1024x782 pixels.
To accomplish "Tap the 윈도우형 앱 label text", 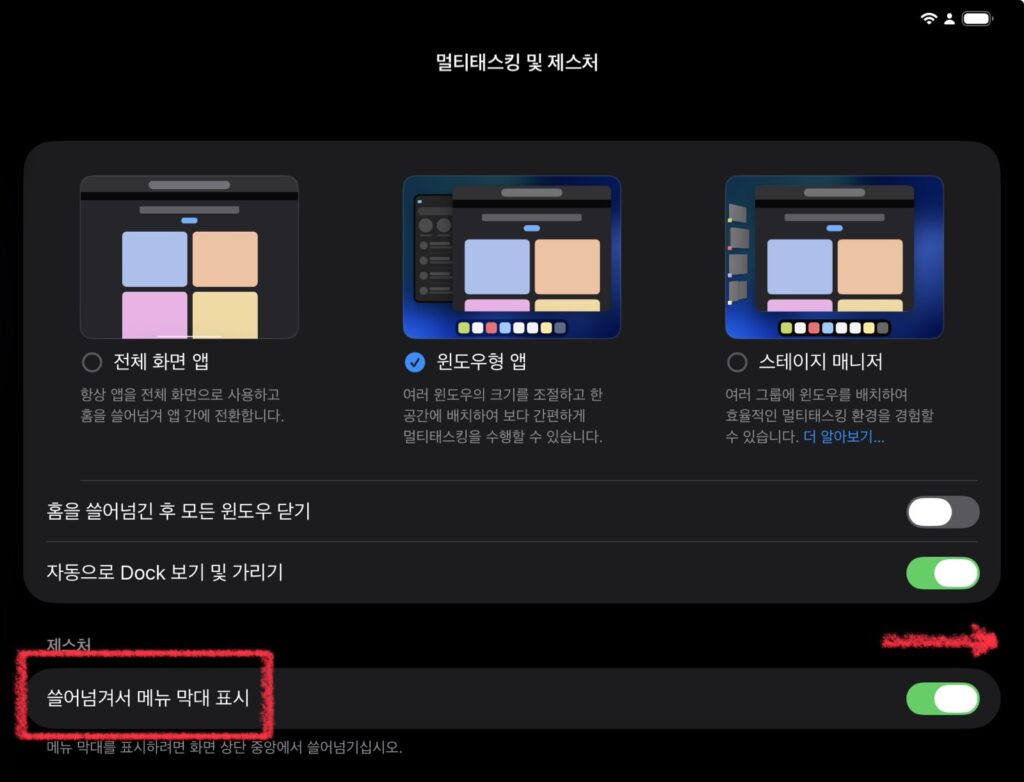I will point(481,361).
